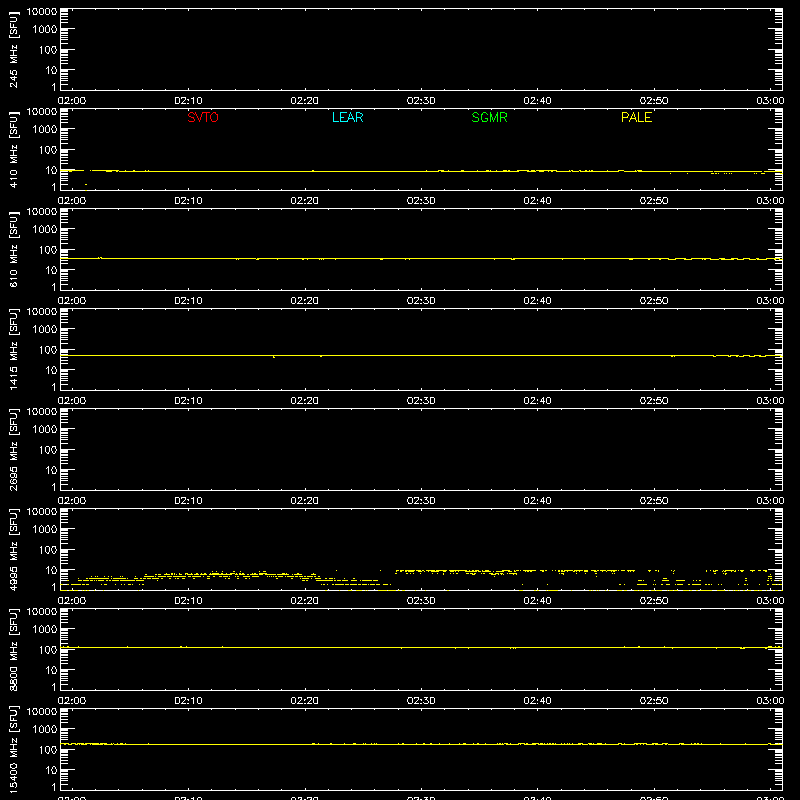Screen dimensions: 800x800
Task: Select the 2695 MHz [SFU] axis title
Action: click(13, 449)
